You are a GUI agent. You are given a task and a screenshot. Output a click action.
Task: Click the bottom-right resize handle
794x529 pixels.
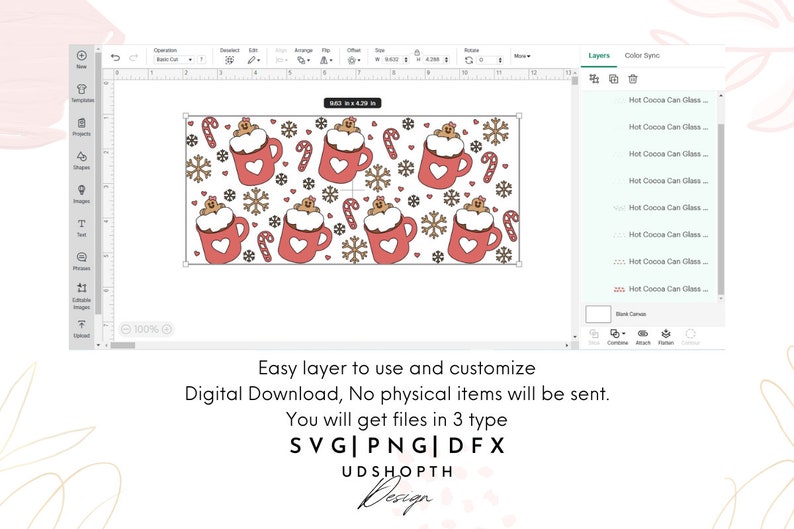pos(519,264)
